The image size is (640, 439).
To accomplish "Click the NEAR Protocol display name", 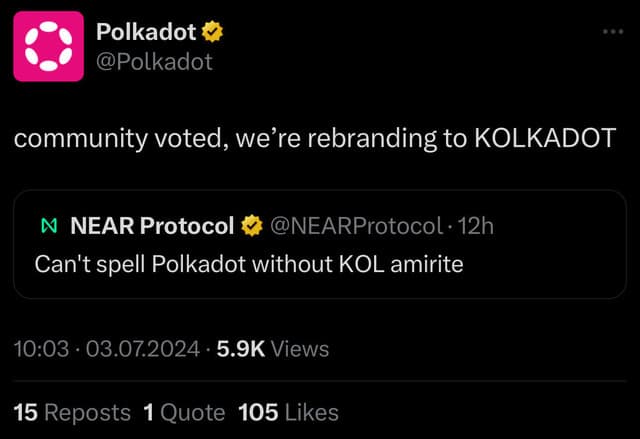I will click(x=152, y=226).
